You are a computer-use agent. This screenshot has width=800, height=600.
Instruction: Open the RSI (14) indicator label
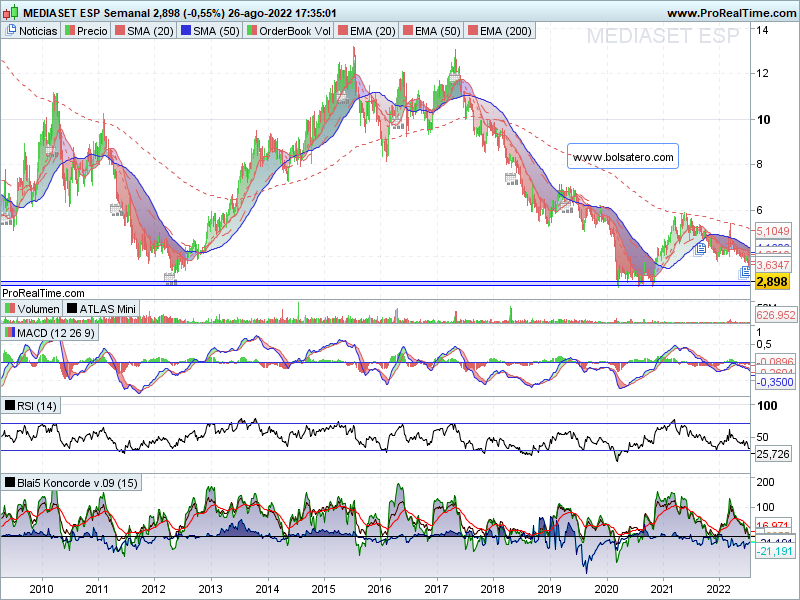(31, 406)
